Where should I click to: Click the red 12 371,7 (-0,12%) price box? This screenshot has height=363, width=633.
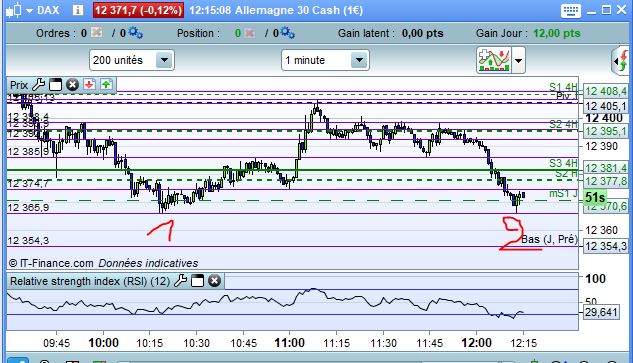(x=138, y=10)
